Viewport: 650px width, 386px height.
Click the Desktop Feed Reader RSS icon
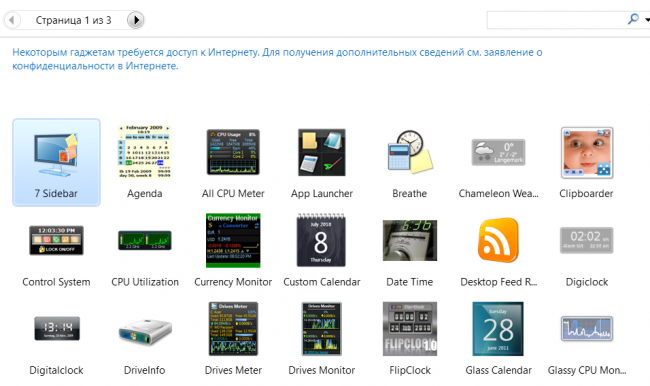498,240
